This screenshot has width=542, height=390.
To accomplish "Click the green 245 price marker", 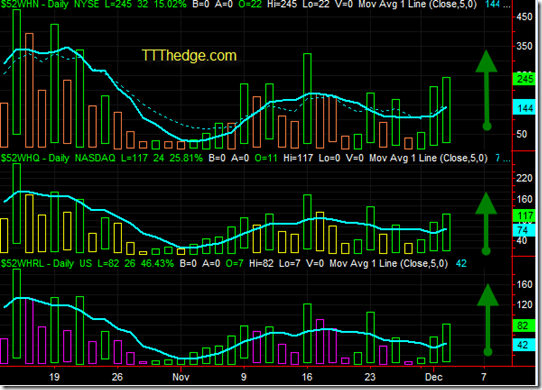I will pyautogui.click(x=525, y=79).
